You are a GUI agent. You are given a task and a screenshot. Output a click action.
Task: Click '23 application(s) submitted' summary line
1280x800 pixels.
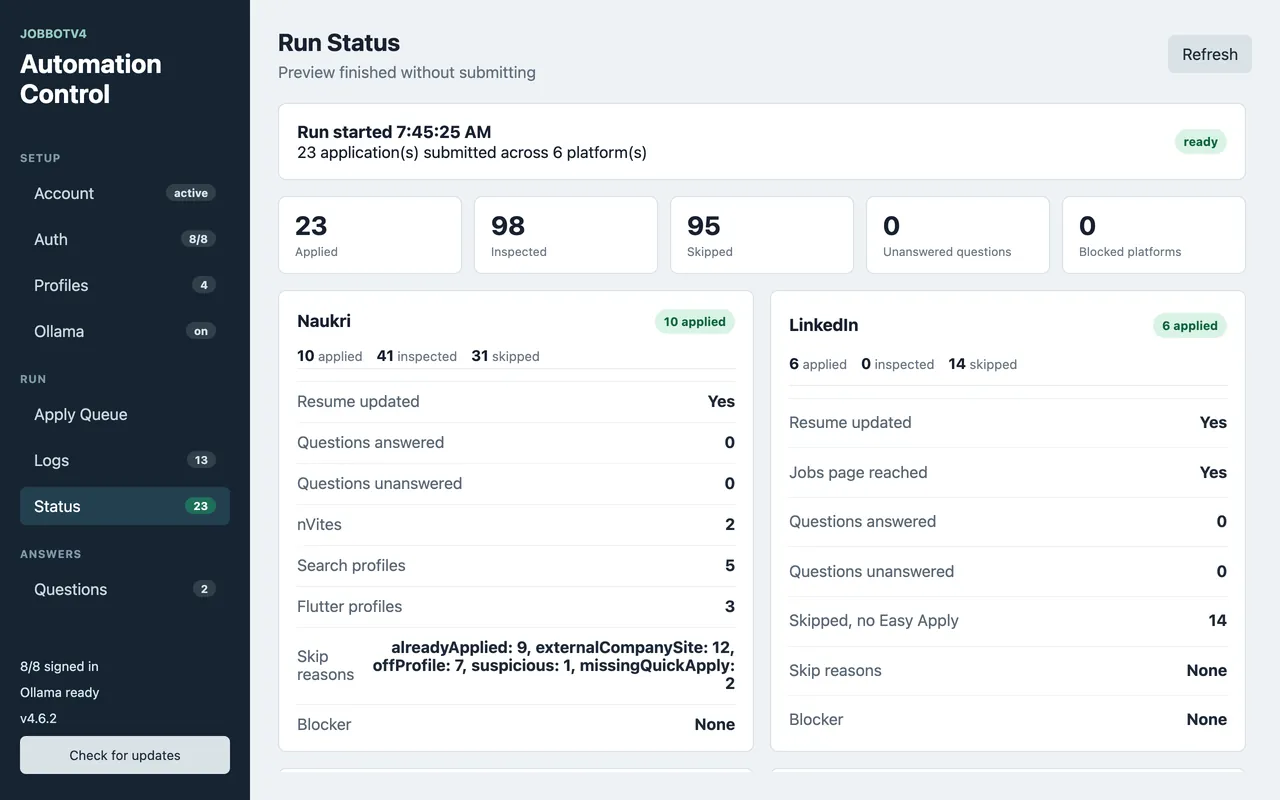[x=472, y=153]
